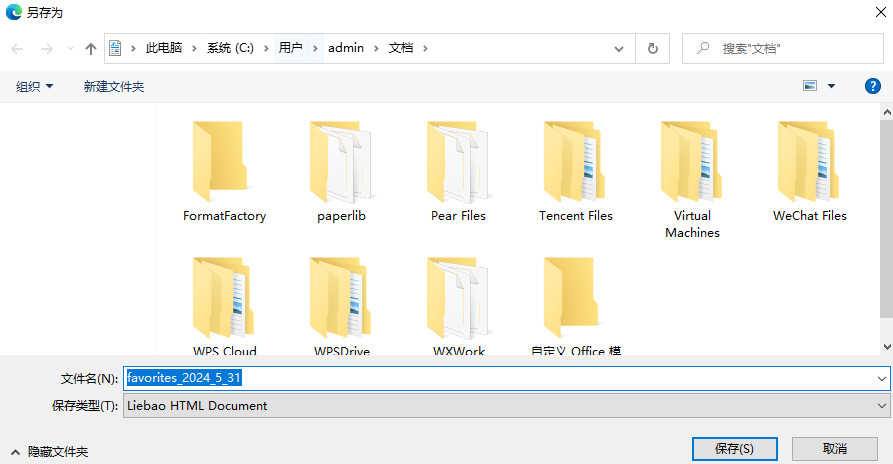Image resolution: width=893 pixels, height=464 pixels.
Task: Open the paperlib folder
Action: (341, 171)
